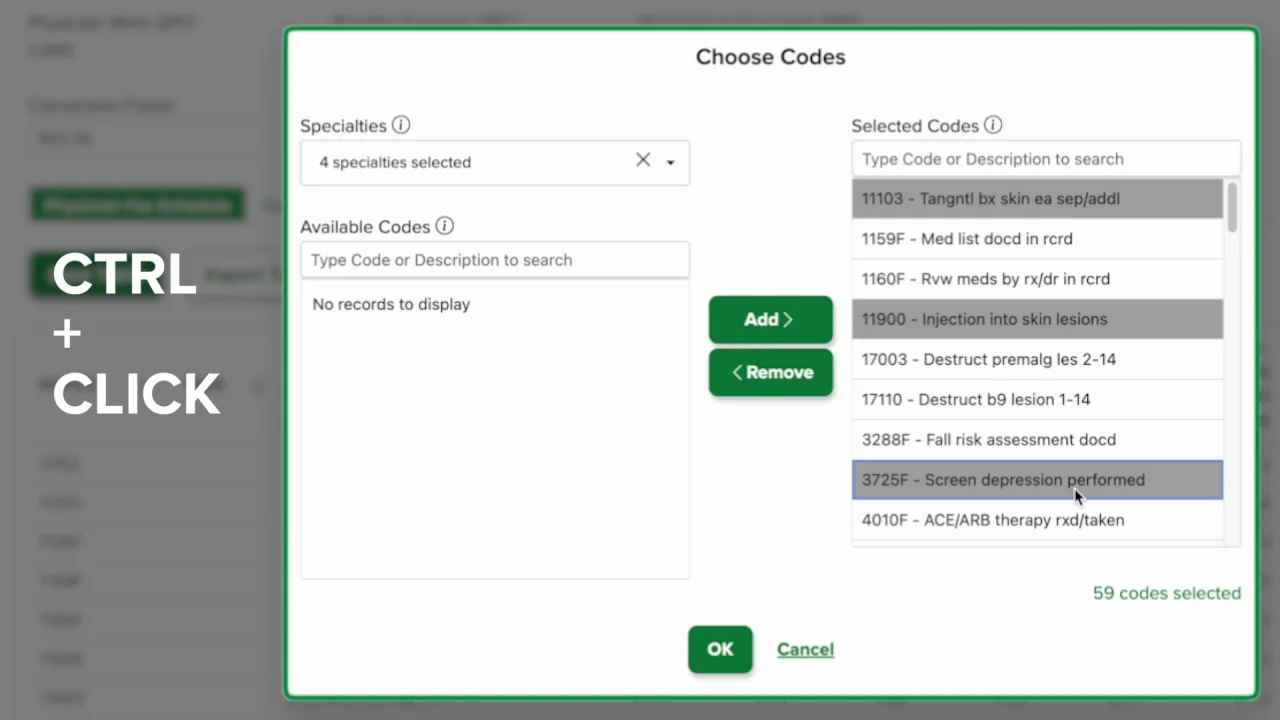Clear the selected specialties with X icon
The image size is (1280, 720).
pyautogui.click(x=643, y=160)
